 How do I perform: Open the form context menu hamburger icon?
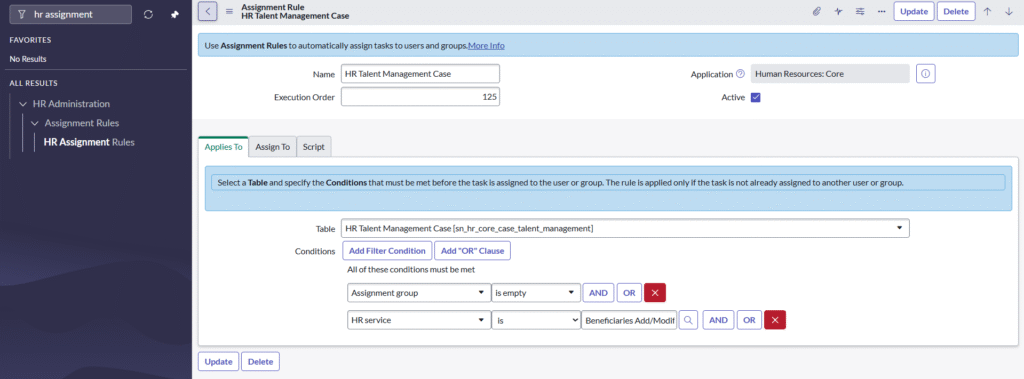(x=229, y=11)
